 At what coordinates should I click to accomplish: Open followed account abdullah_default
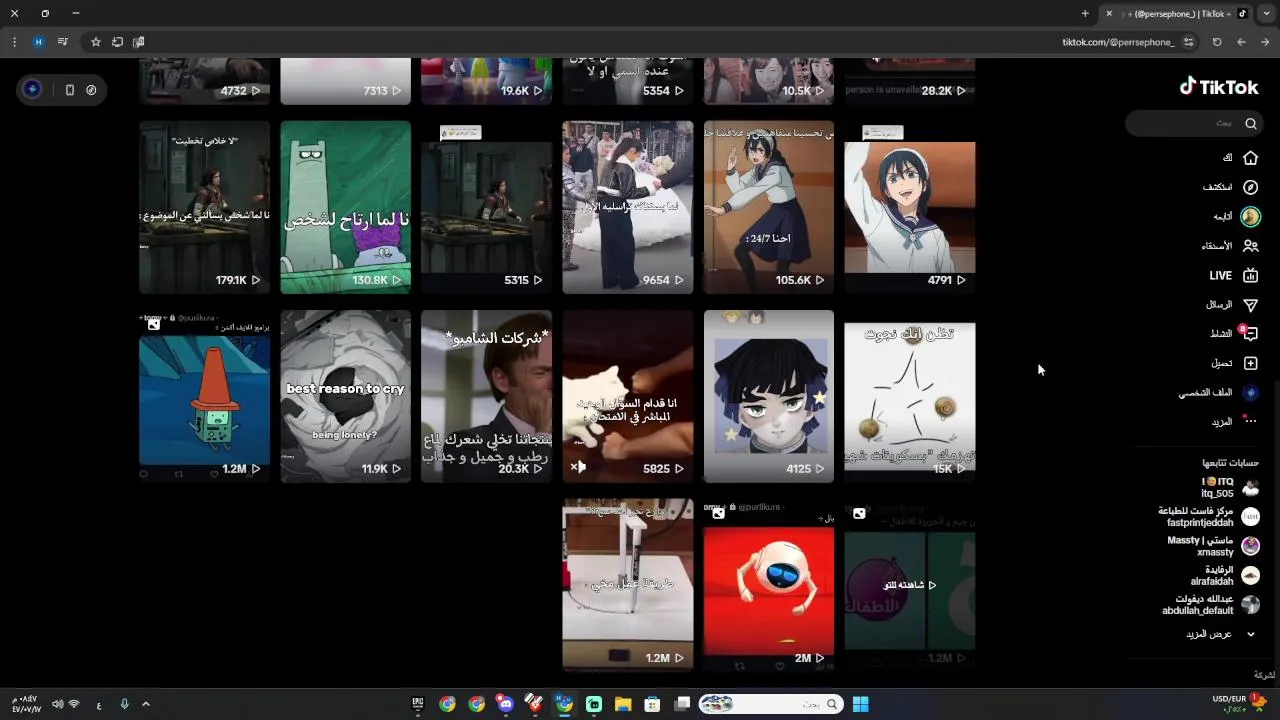click(1210, 604)
